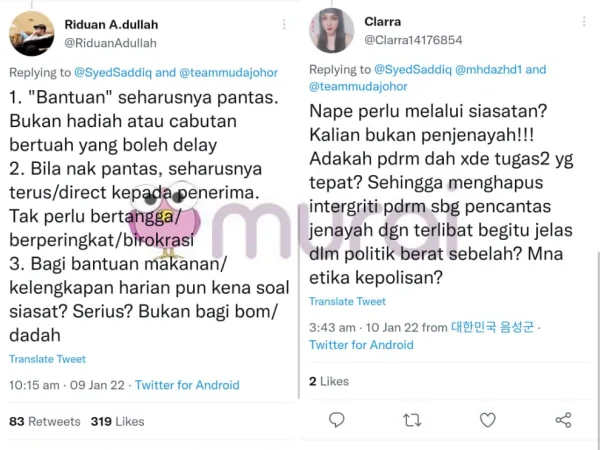Click Twitter for Android link on Riduan's tweet
The width and height of the screenshot is (600, 450).
click(187, 385)
